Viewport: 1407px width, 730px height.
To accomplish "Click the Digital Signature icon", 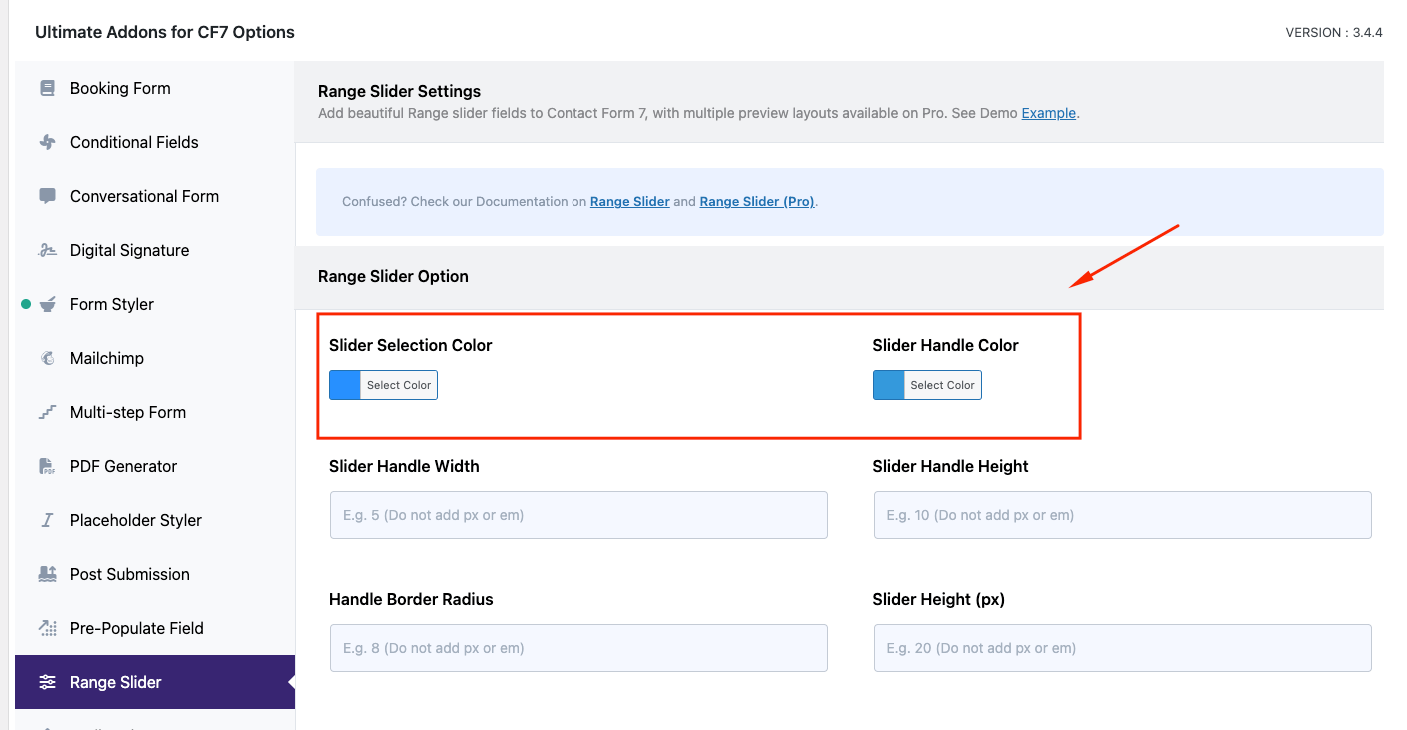I will point(47,250).
